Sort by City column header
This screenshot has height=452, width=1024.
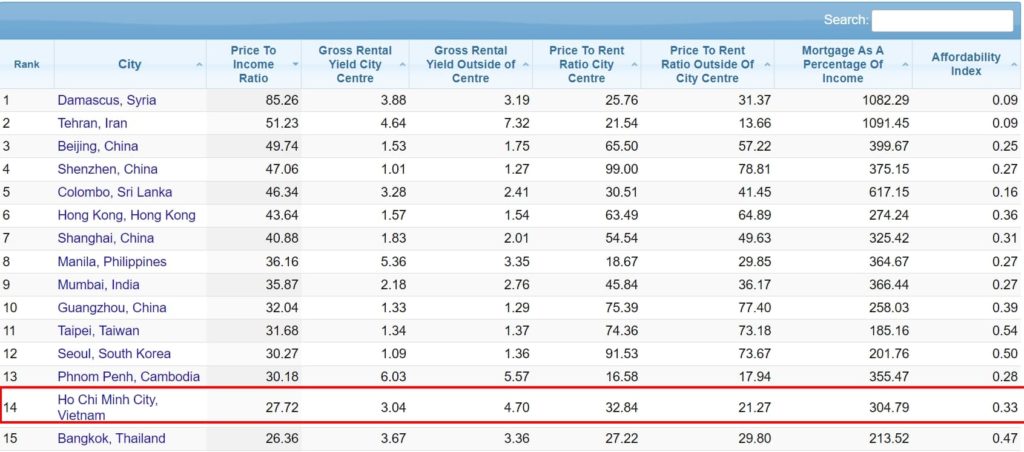coord(129,65)
